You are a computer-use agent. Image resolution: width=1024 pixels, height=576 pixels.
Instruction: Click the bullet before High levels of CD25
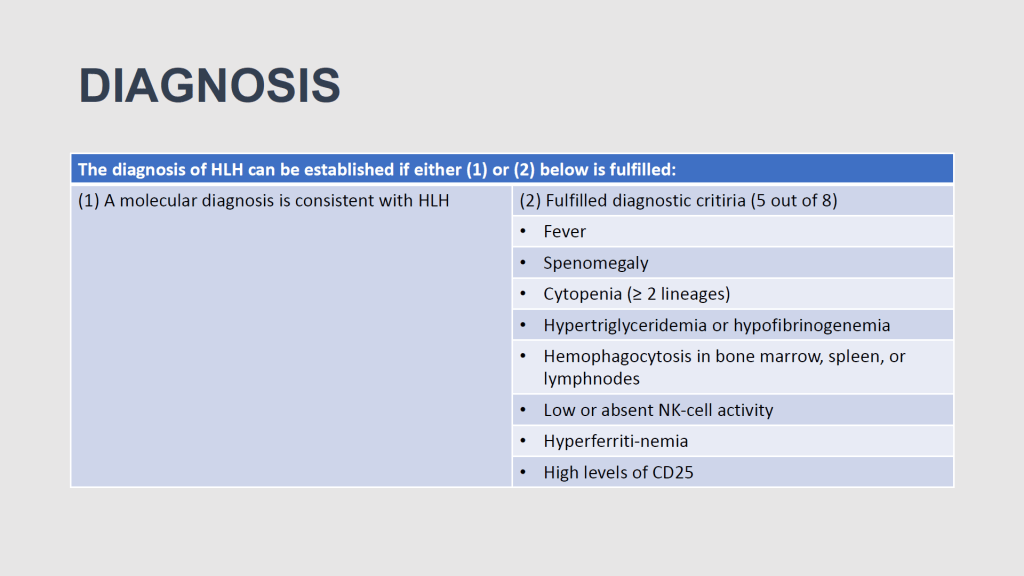(525, 473)
